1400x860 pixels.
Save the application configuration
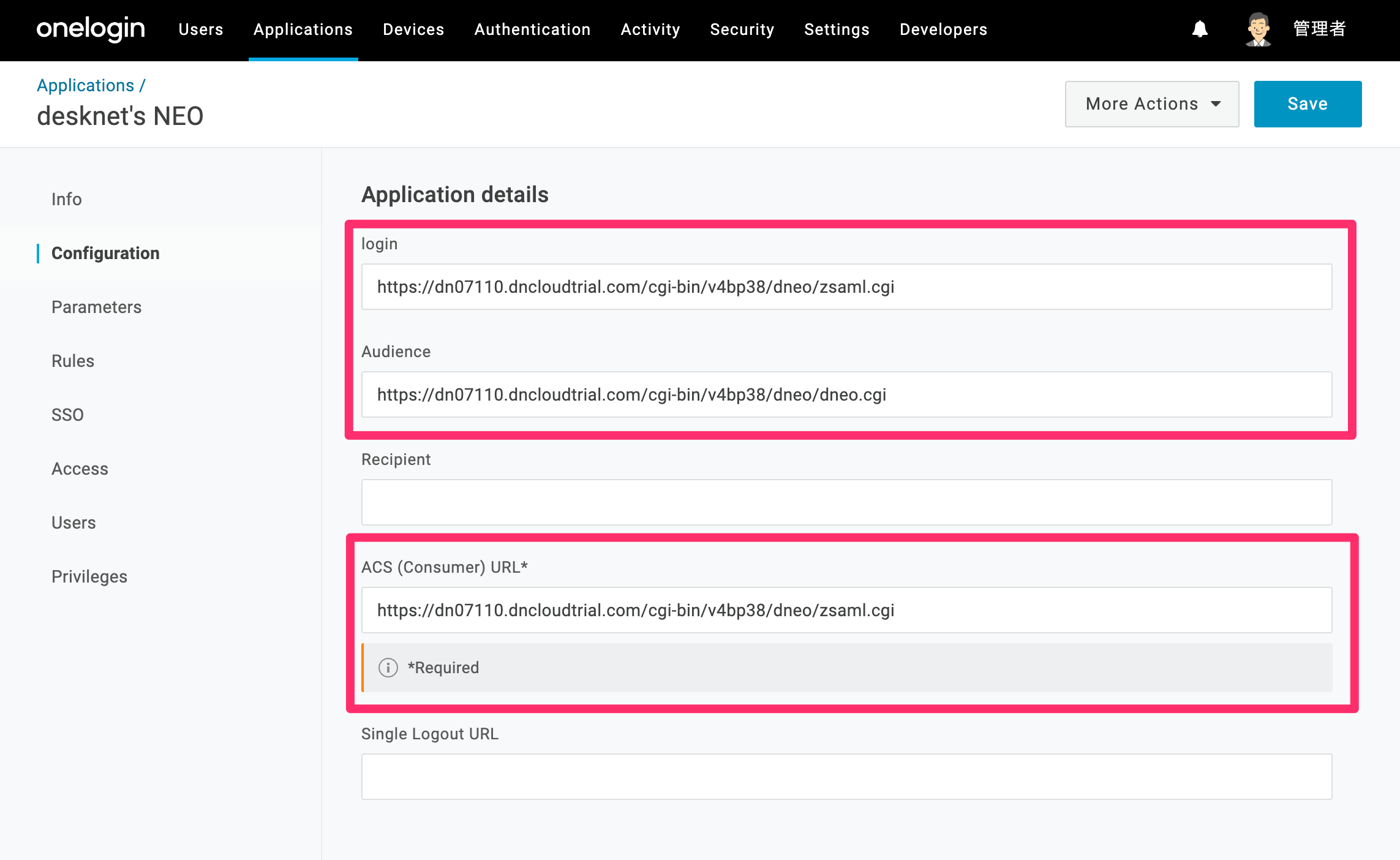coord(1308,104)
